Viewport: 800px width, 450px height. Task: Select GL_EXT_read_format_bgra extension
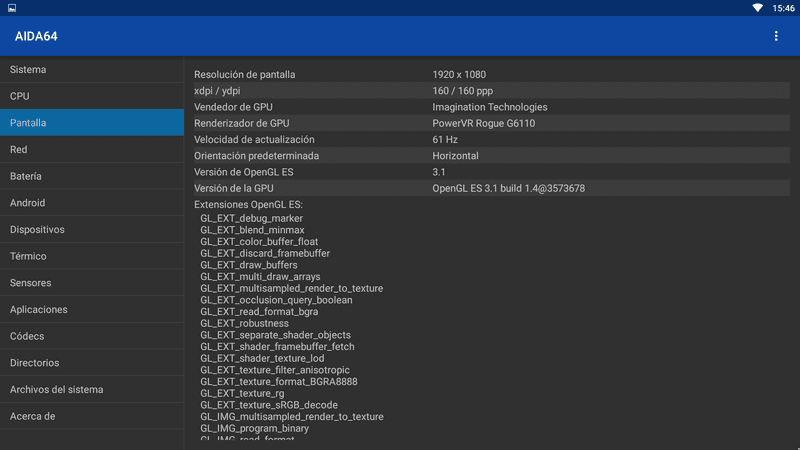tap(259, 312)
